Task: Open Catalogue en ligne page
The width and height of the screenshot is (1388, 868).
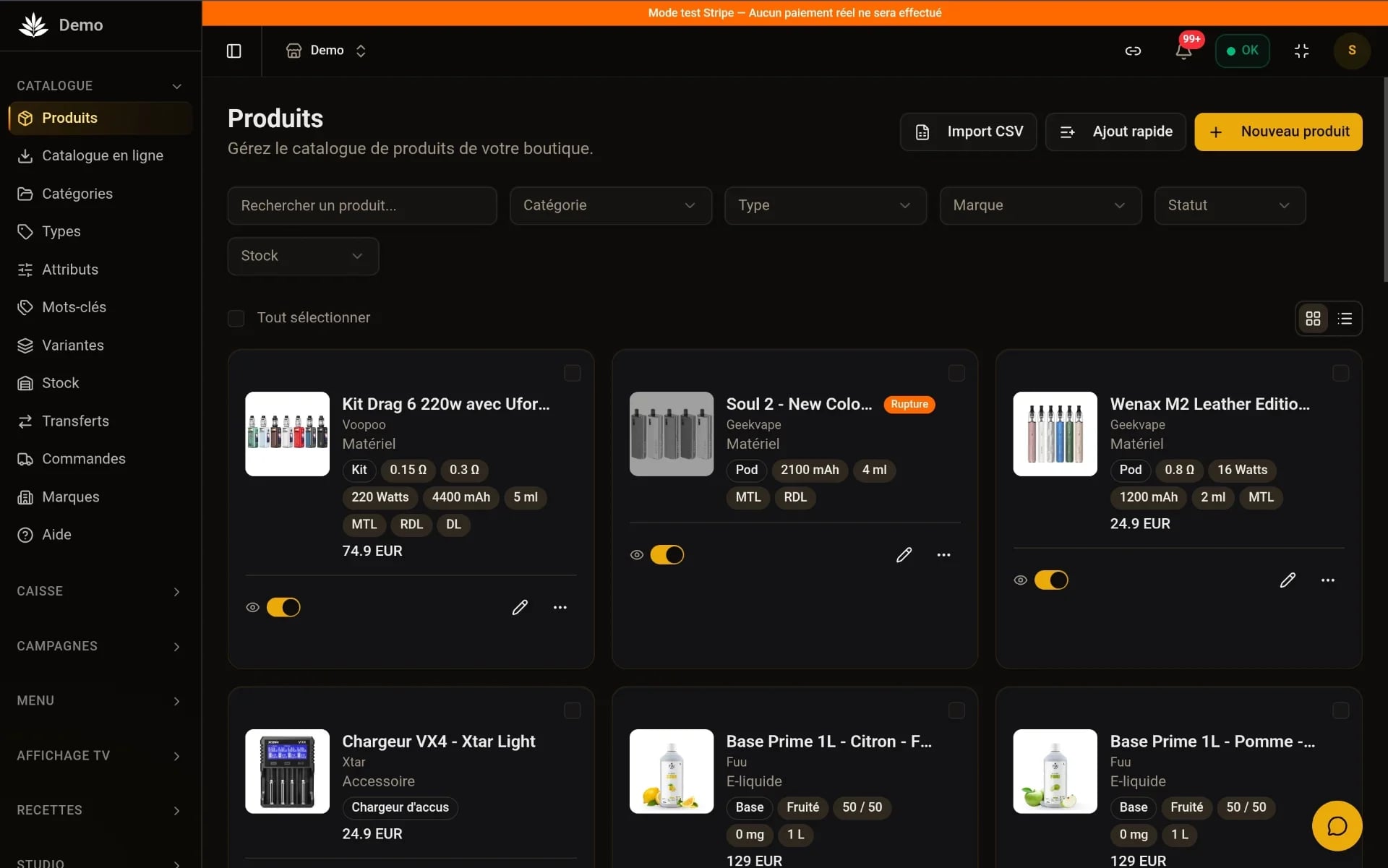Action: click(100, 155)
